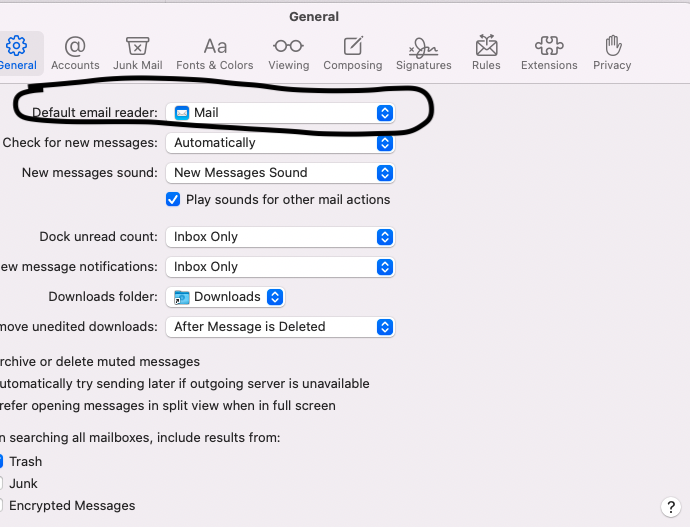Open Rules preferences envelope icon

486,46
